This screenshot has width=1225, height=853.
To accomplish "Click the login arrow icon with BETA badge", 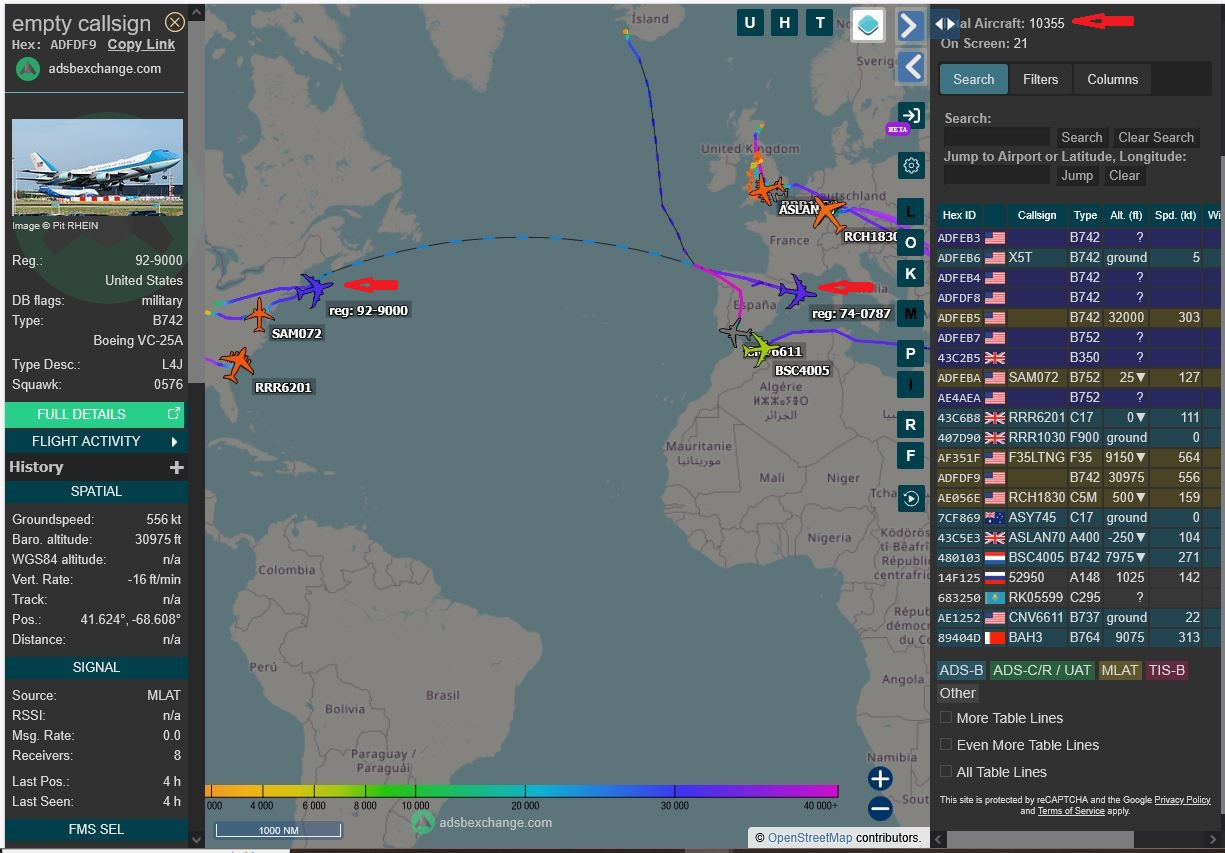I will tap(910, 115).
